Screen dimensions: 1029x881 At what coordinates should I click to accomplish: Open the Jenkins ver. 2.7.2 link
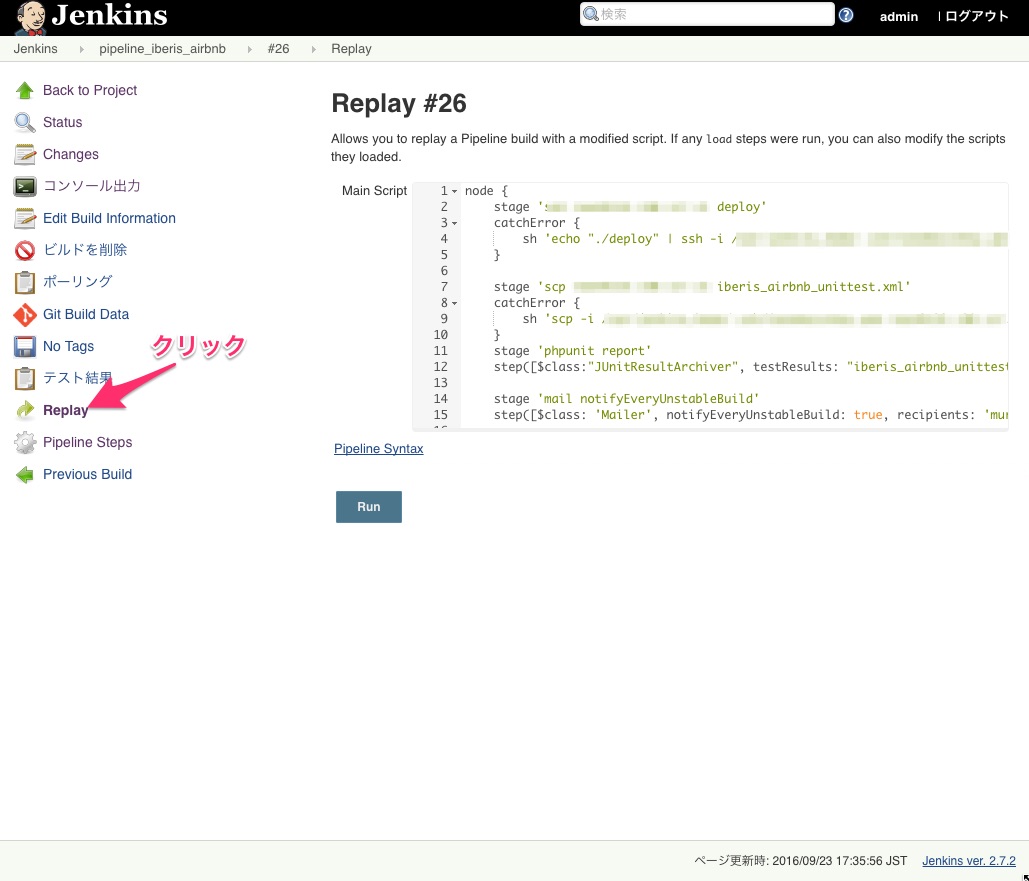coord(969,861)
